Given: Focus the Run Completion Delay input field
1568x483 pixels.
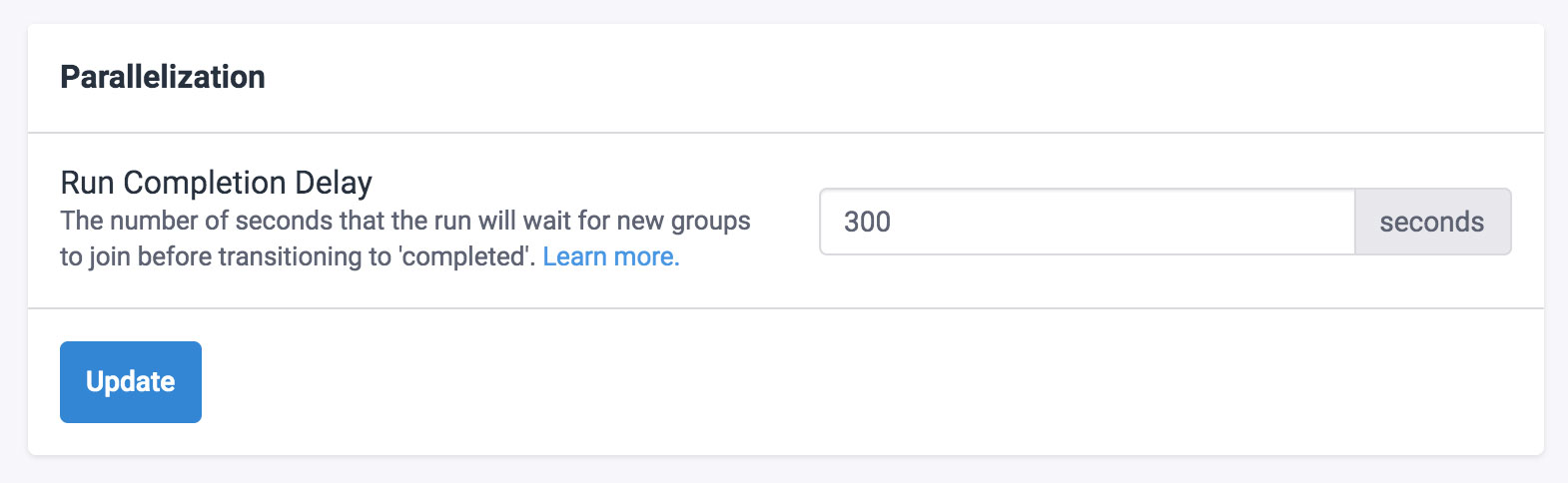Looking at the screenshot, I should pyautogui.click(x=1087, y=222).
